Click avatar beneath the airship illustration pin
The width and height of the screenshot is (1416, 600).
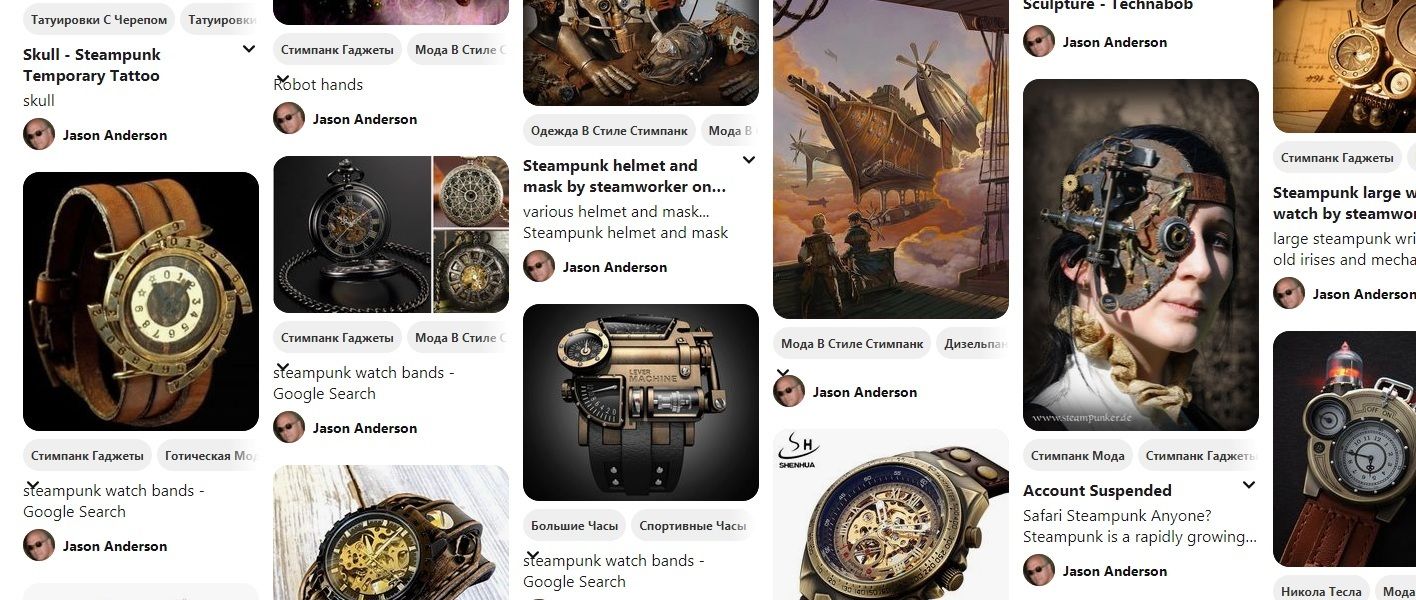(789, 391)
